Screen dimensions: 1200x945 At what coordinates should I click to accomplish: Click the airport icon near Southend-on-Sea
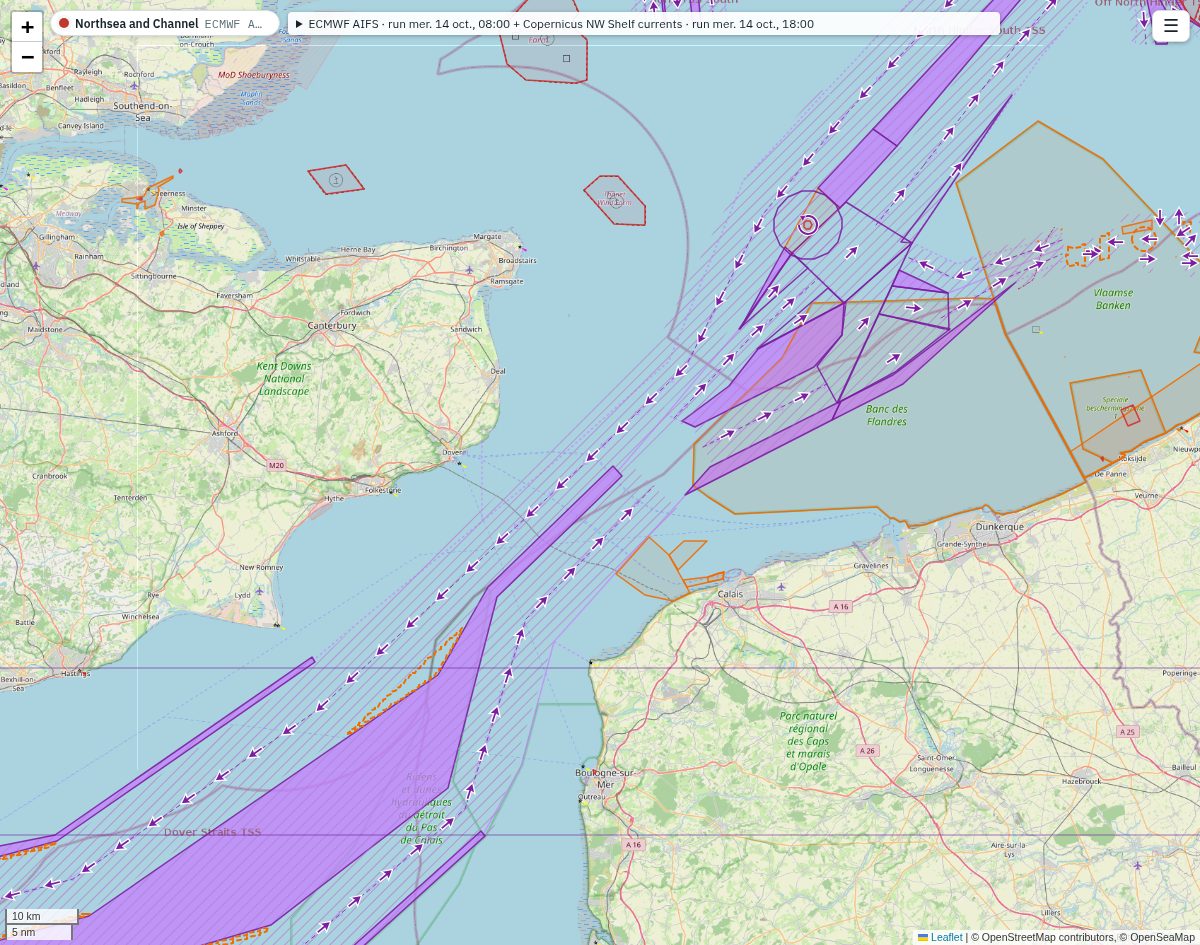tap(134, 86)
